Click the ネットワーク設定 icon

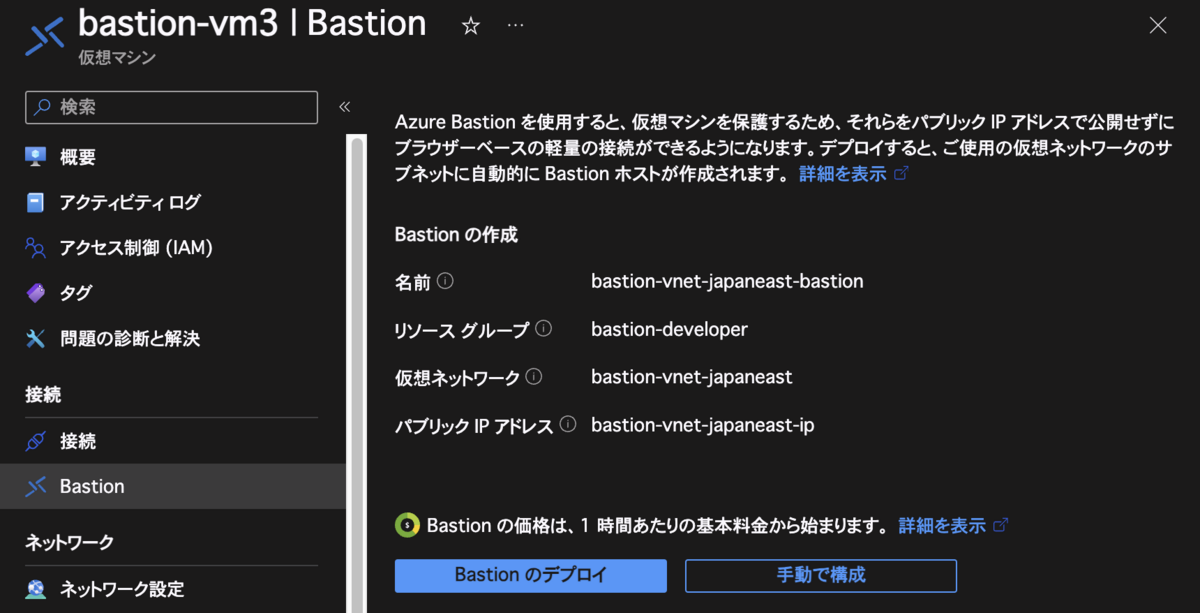[x=36, y=589]
